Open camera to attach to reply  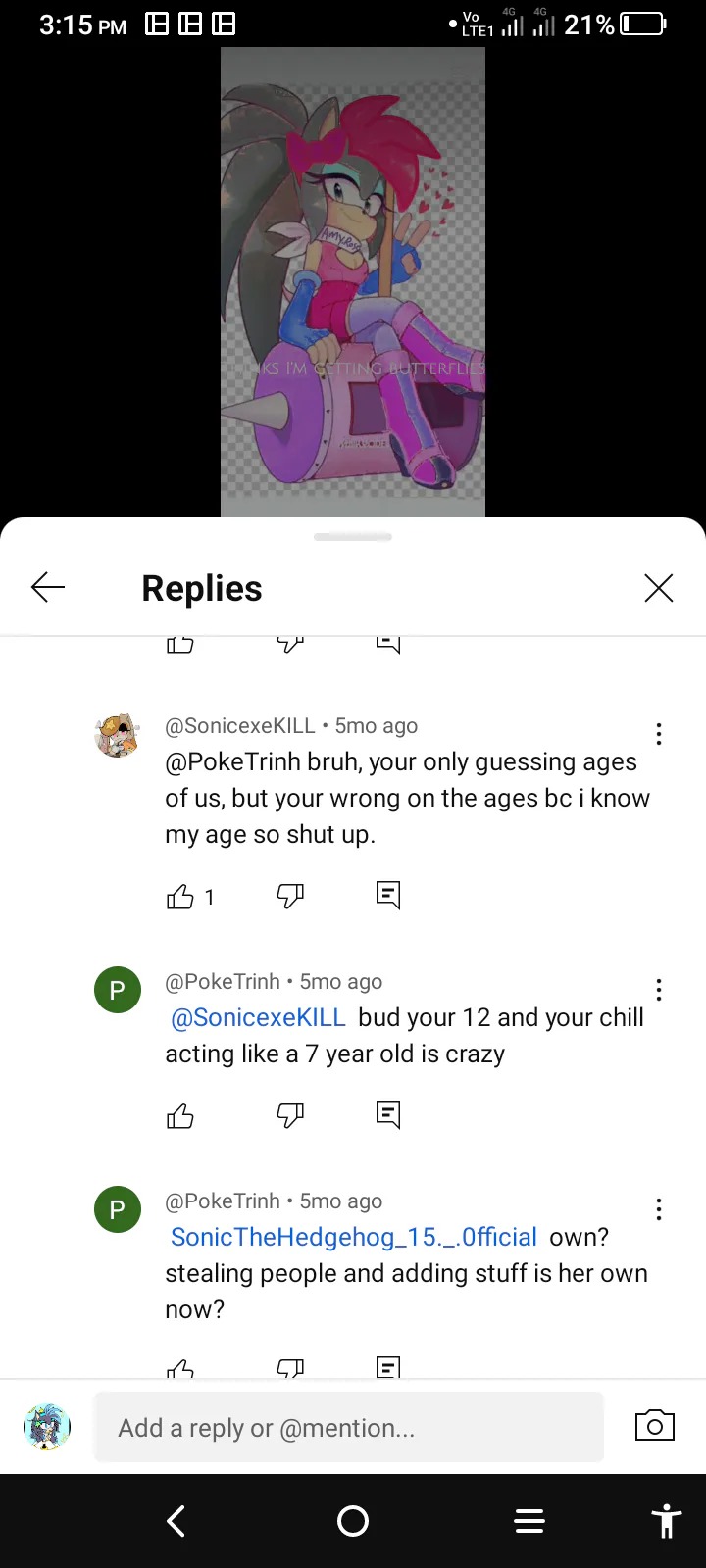(x=655, y=1426)
